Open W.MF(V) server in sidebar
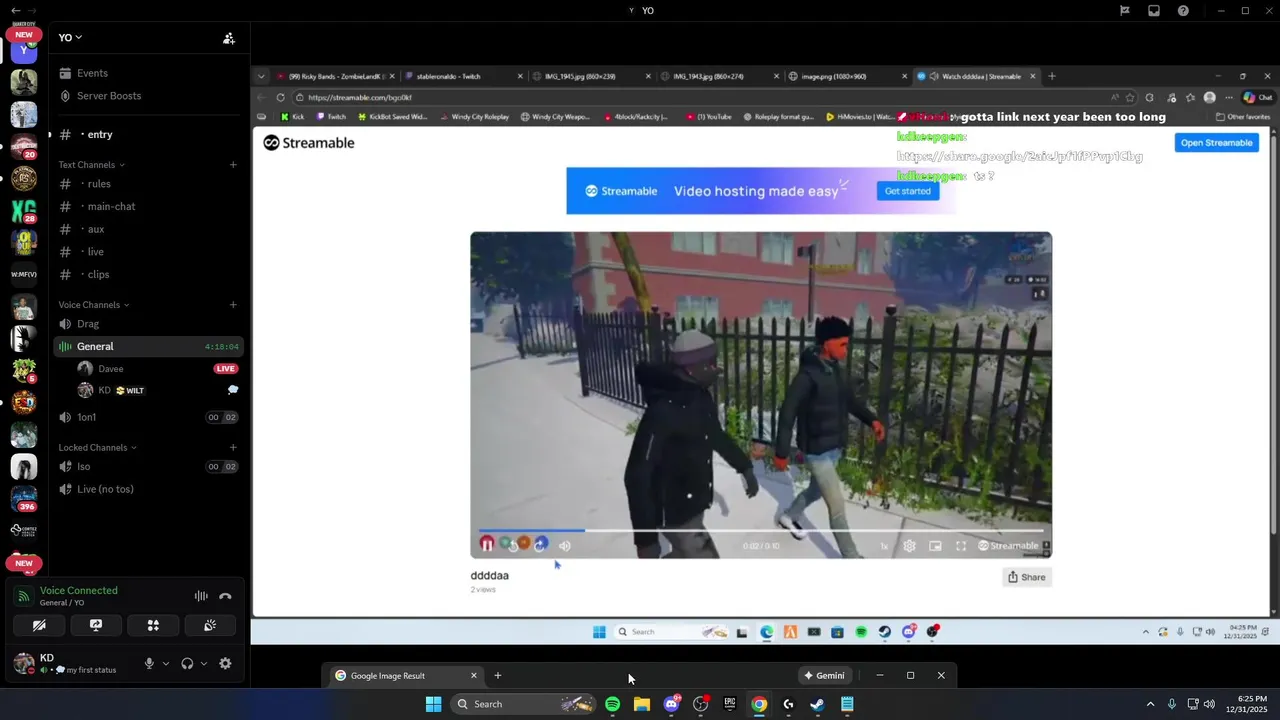 [x=24, y=274]
